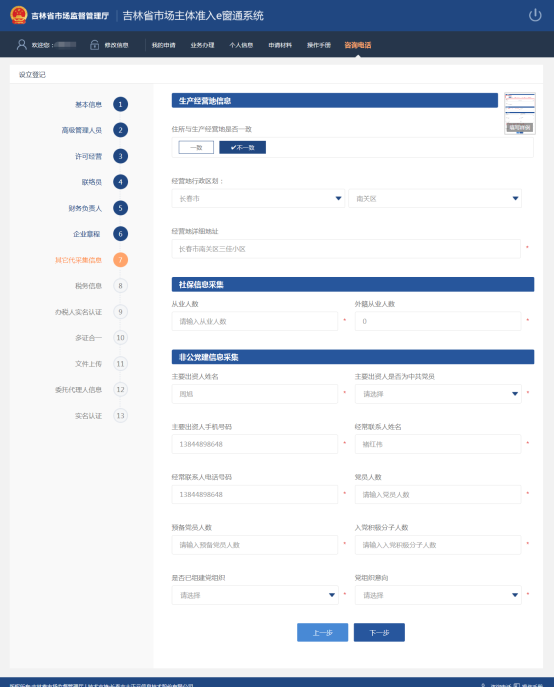Expand 主要出资人是否为中共党员 dropdown

pos(438,394)
